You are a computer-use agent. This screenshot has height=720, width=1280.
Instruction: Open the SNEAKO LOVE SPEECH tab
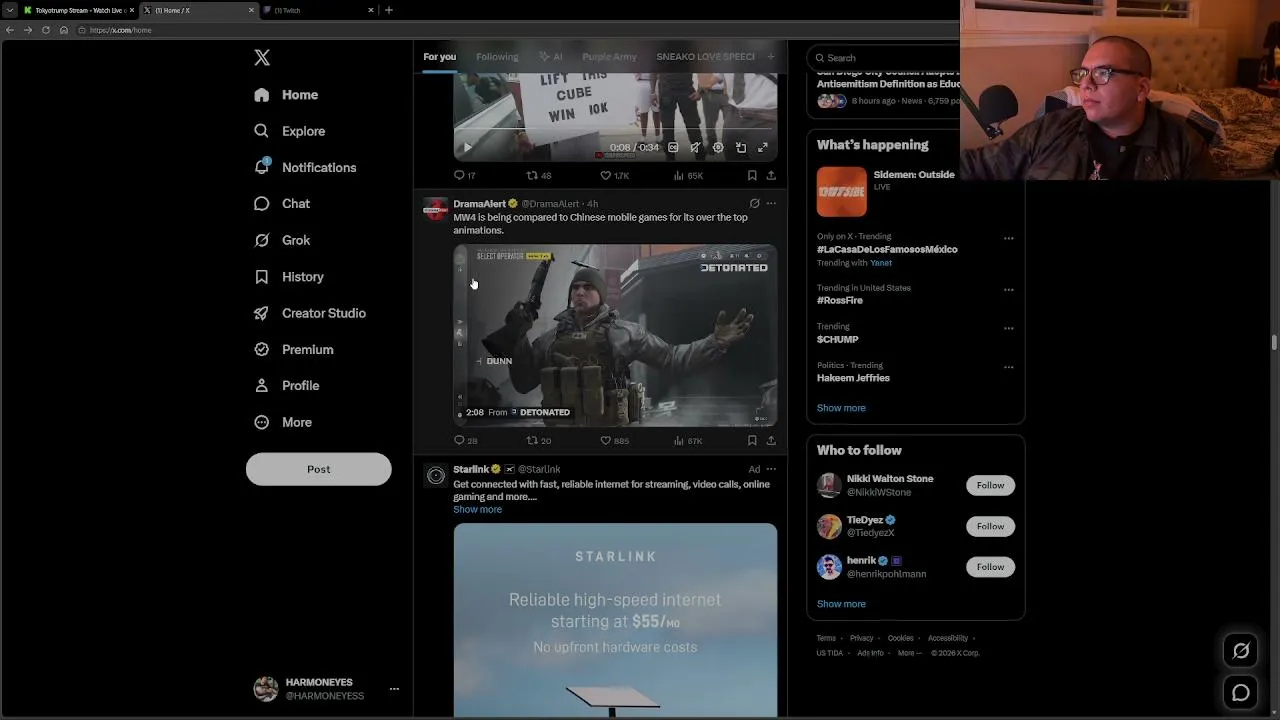pyautogui.click(x=705, y=57)
